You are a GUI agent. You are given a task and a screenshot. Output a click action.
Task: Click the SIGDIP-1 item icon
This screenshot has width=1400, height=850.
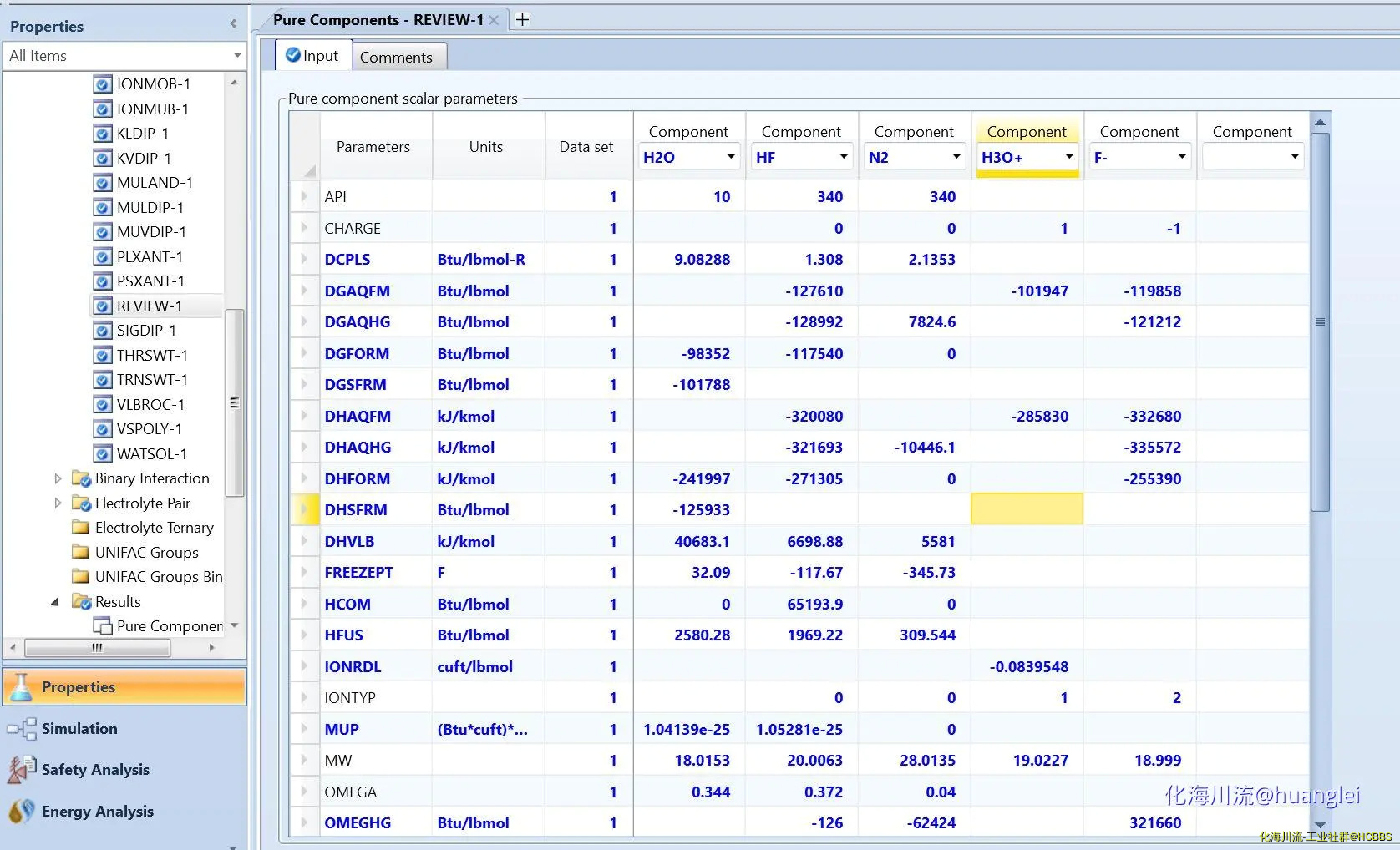click(102, 331)
